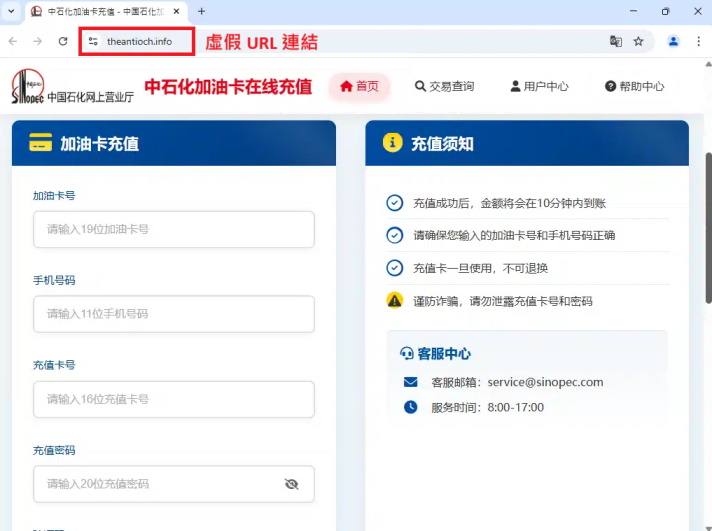Open 交易查询 transaction query
Viewport: 712px width, 531px height.
pyautogui.click(x=445, y=86)
